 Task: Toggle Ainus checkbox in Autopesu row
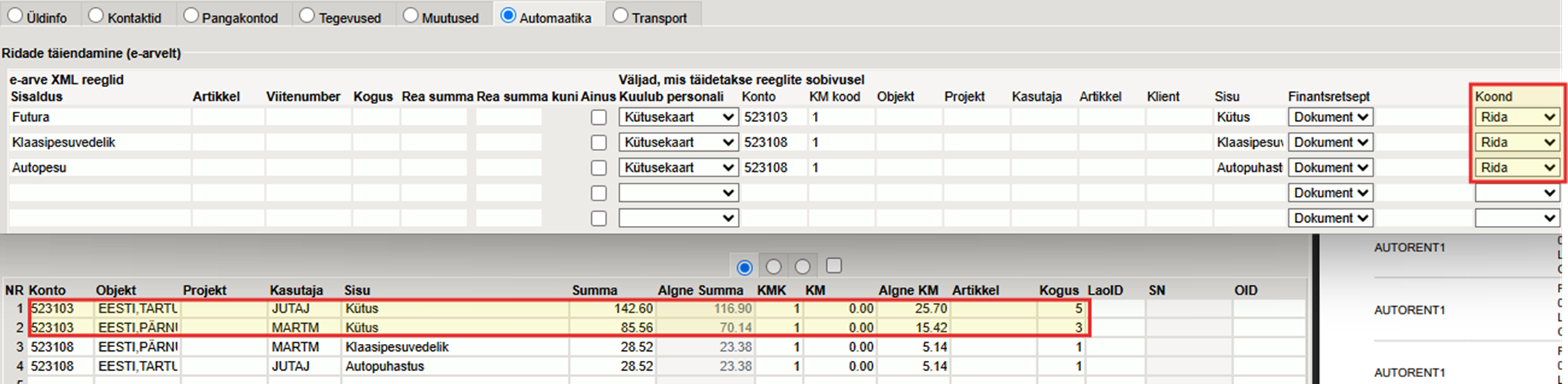[599, 168]
